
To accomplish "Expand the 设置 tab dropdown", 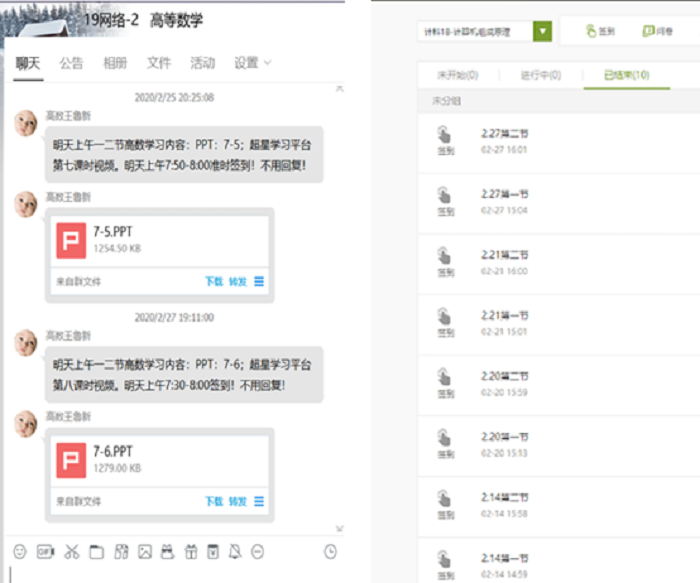I will point(267,63).
